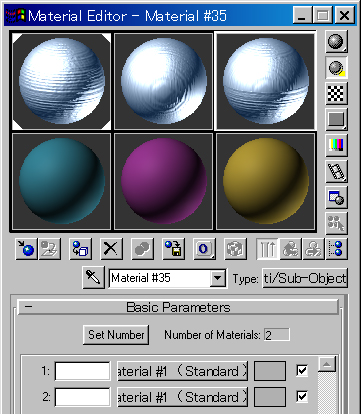This screenshot has height=414, width=361.
Task: Toggle the Backlight icon
Action: (x=336, y=68)
